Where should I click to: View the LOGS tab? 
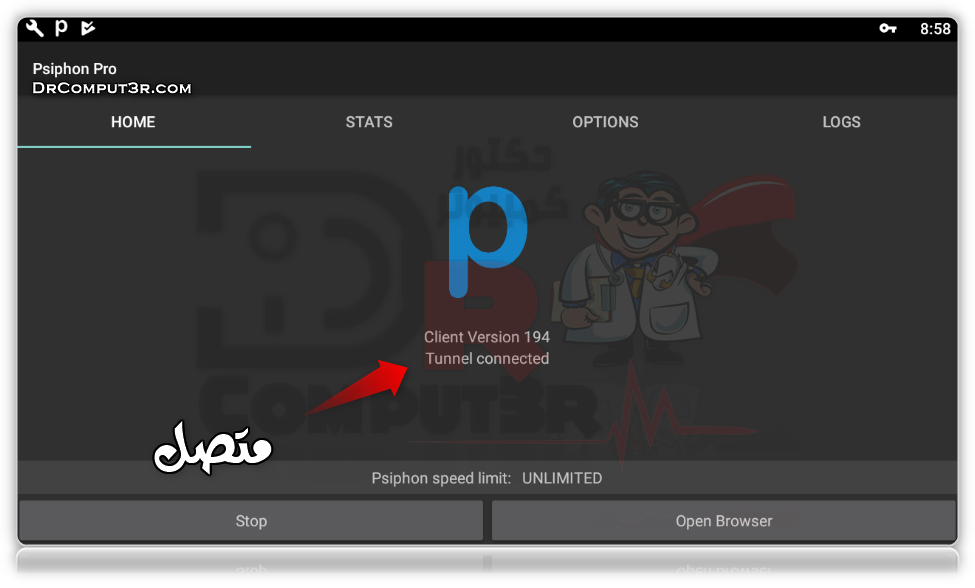(841, 122)
